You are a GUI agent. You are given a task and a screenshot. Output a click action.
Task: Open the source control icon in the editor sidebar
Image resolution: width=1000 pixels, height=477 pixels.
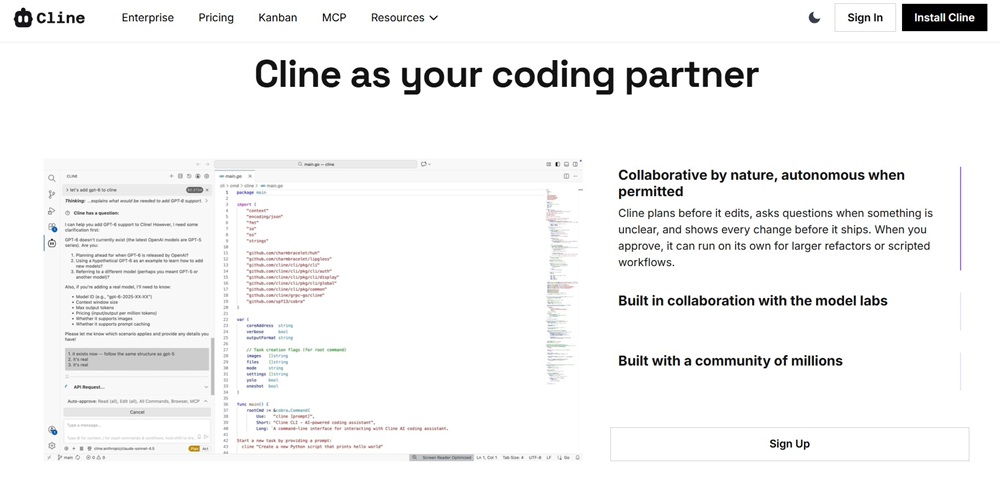pyautogui.click(x=52, y=195)
